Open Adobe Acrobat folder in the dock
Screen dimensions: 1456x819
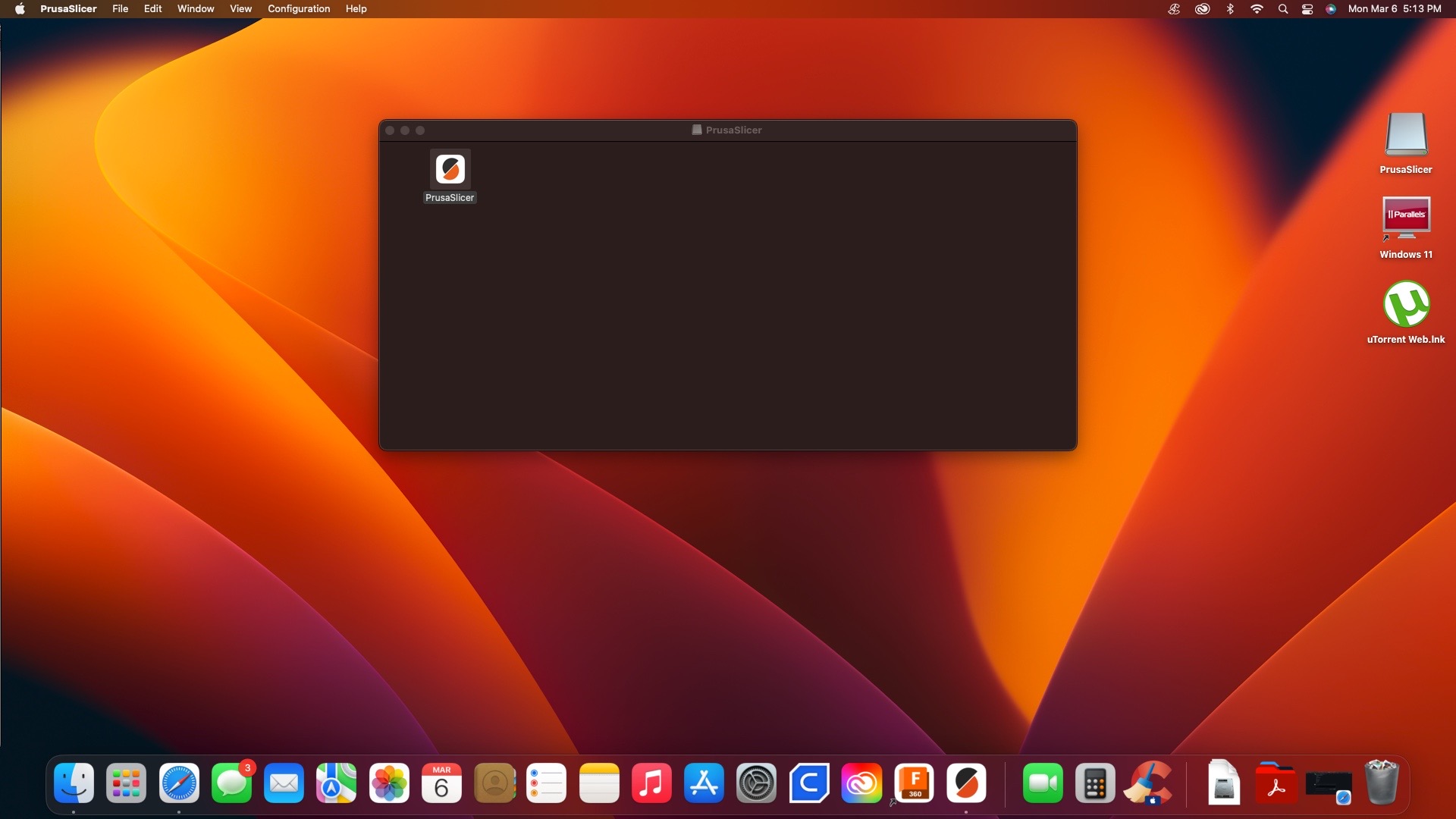(1276, 783)
